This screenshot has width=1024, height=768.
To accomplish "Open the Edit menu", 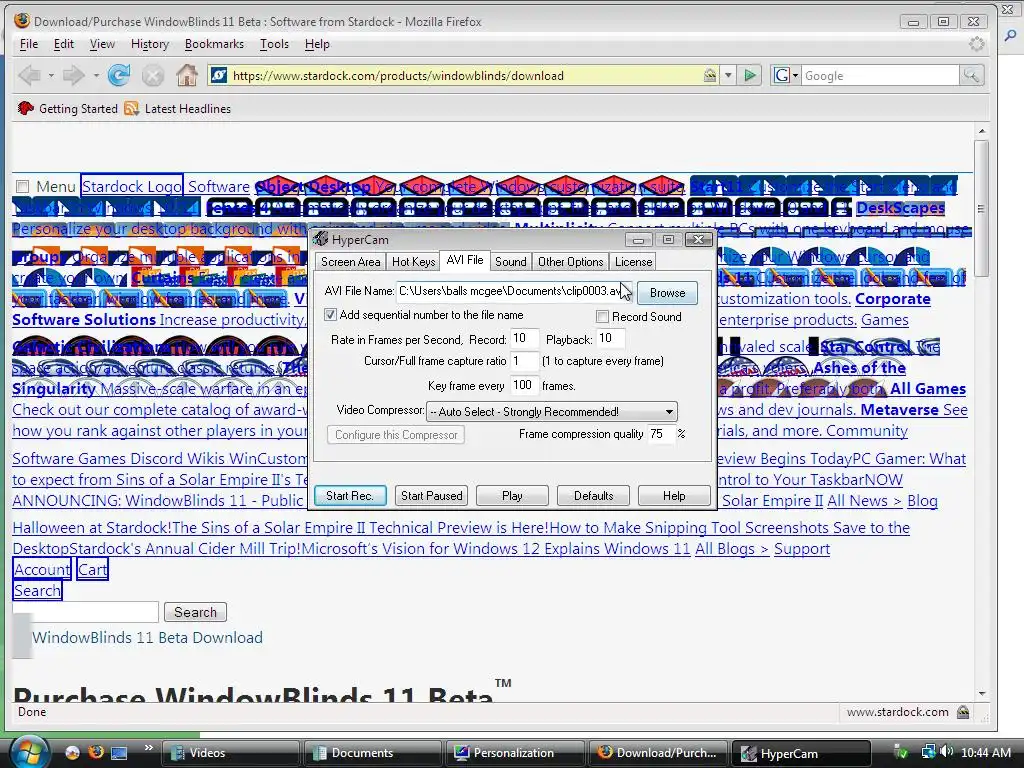I will click(63, 44).
